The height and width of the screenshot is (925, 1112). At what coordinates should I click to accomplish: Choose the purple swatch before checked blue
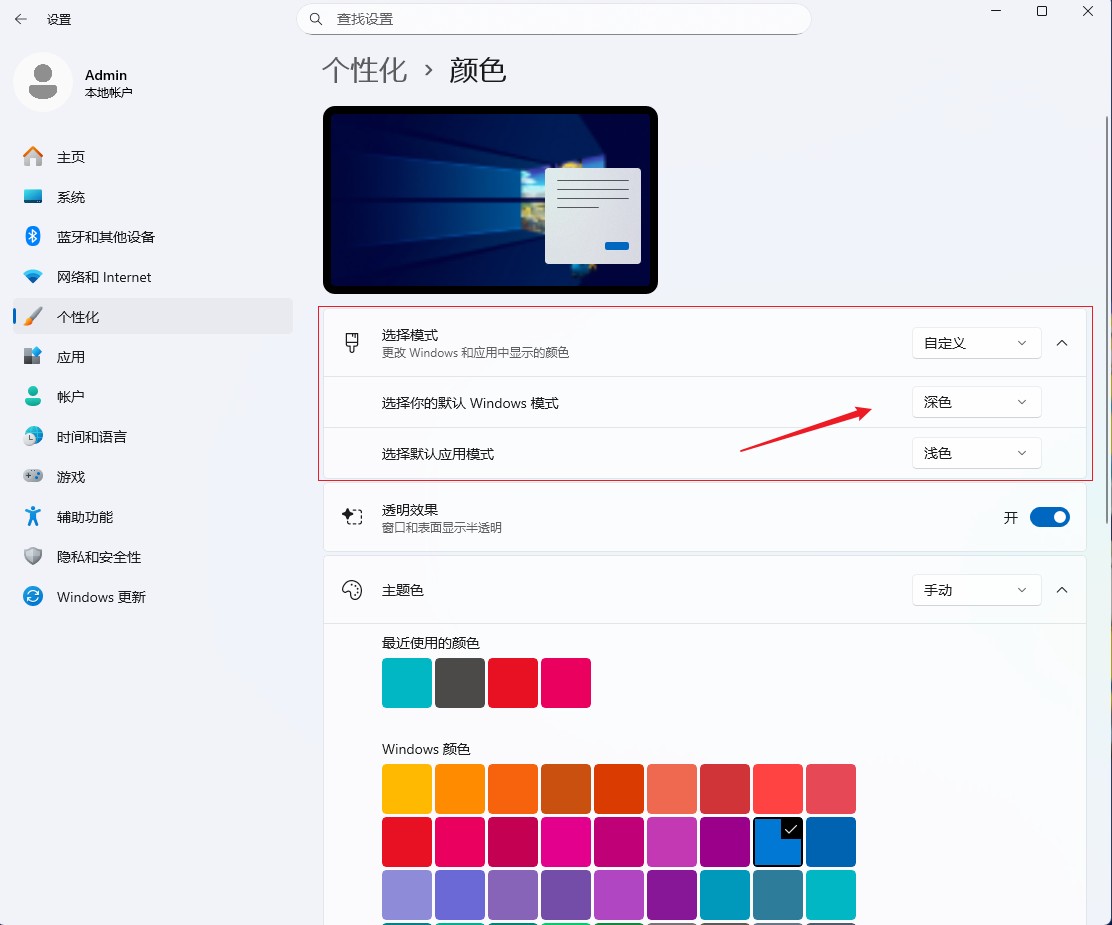(x=725, y=842)
